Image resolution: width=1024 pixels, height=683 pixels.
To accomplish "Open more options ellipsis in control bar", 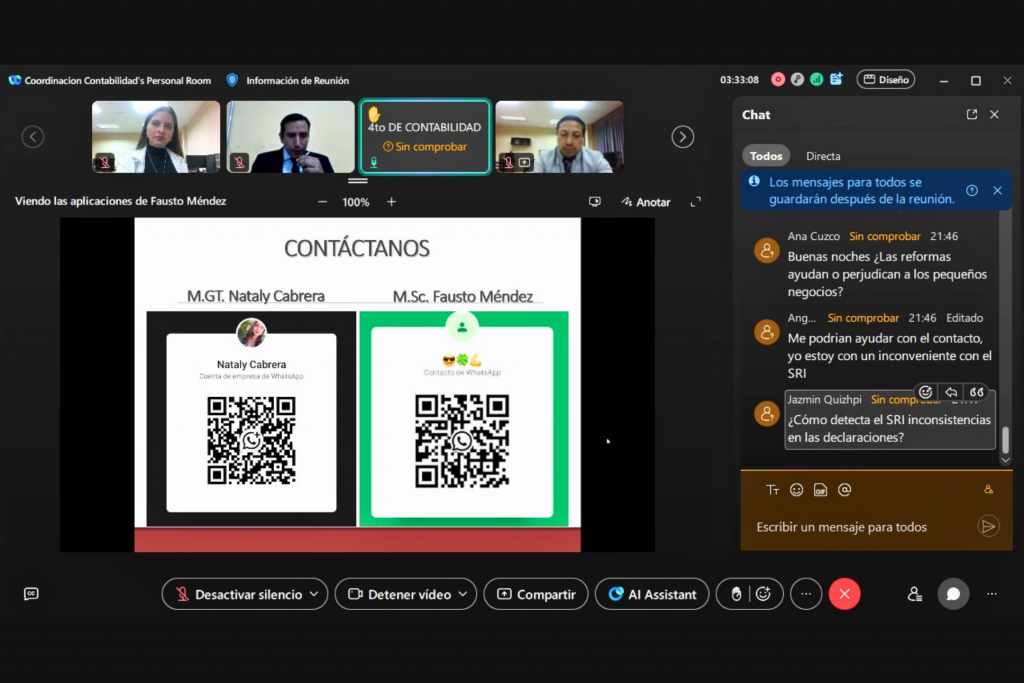I will click(806, 594).
